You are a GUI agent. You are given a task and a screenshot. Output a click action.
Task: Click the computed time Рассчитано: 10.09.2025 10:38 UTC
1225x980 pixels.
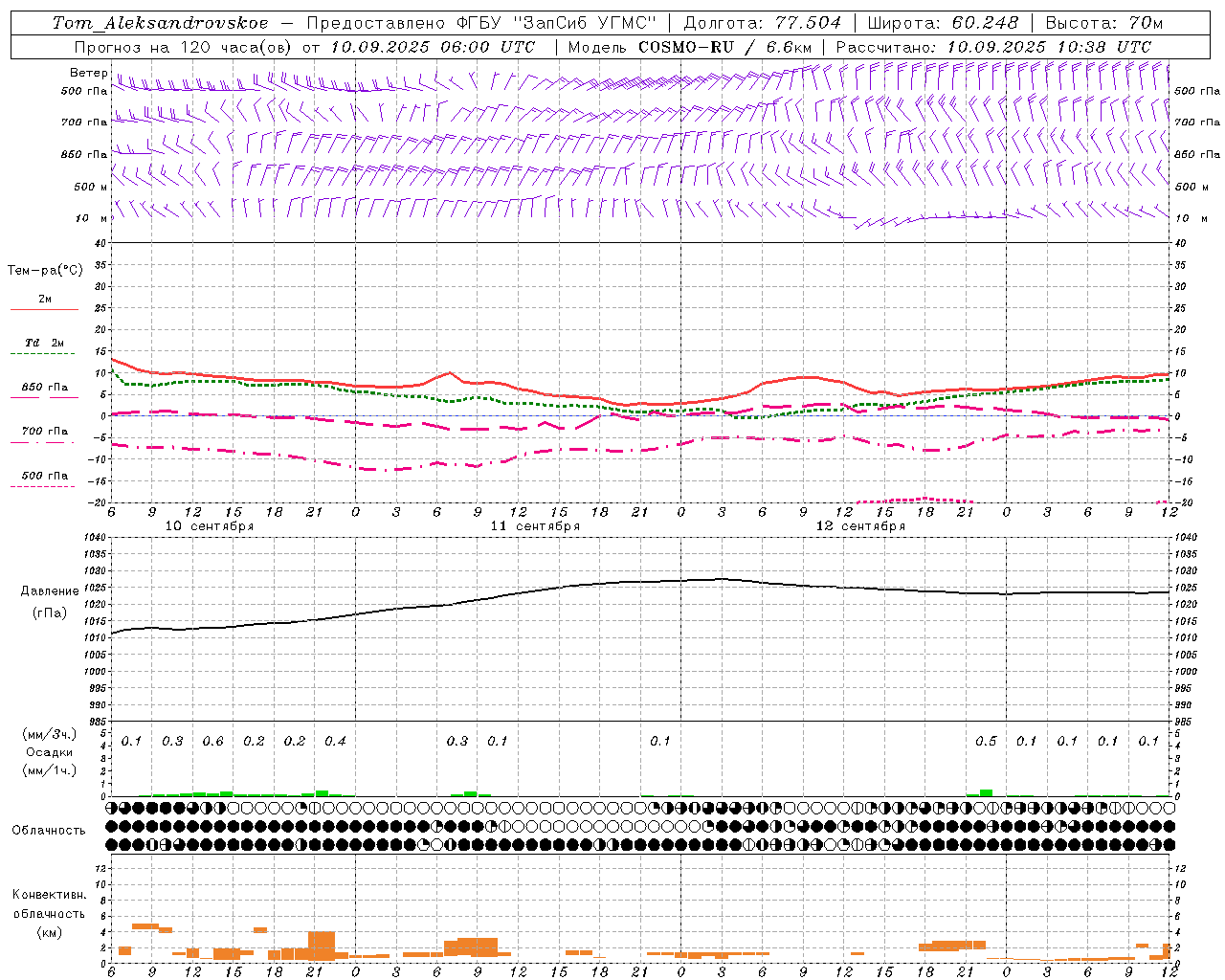tap(993, 47)
